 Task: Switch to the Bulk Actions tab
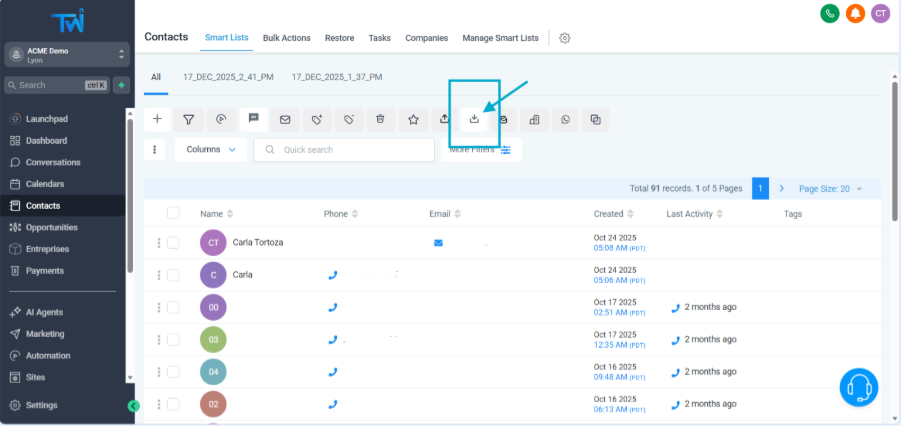[x=285, y=38]
